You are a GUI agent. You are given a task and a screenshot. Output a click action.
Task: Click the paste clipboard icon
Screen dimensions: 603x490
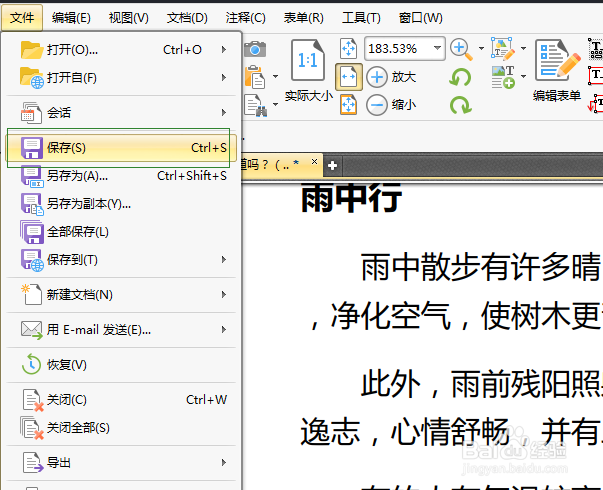pyautogui.click(x=255, y=77)
